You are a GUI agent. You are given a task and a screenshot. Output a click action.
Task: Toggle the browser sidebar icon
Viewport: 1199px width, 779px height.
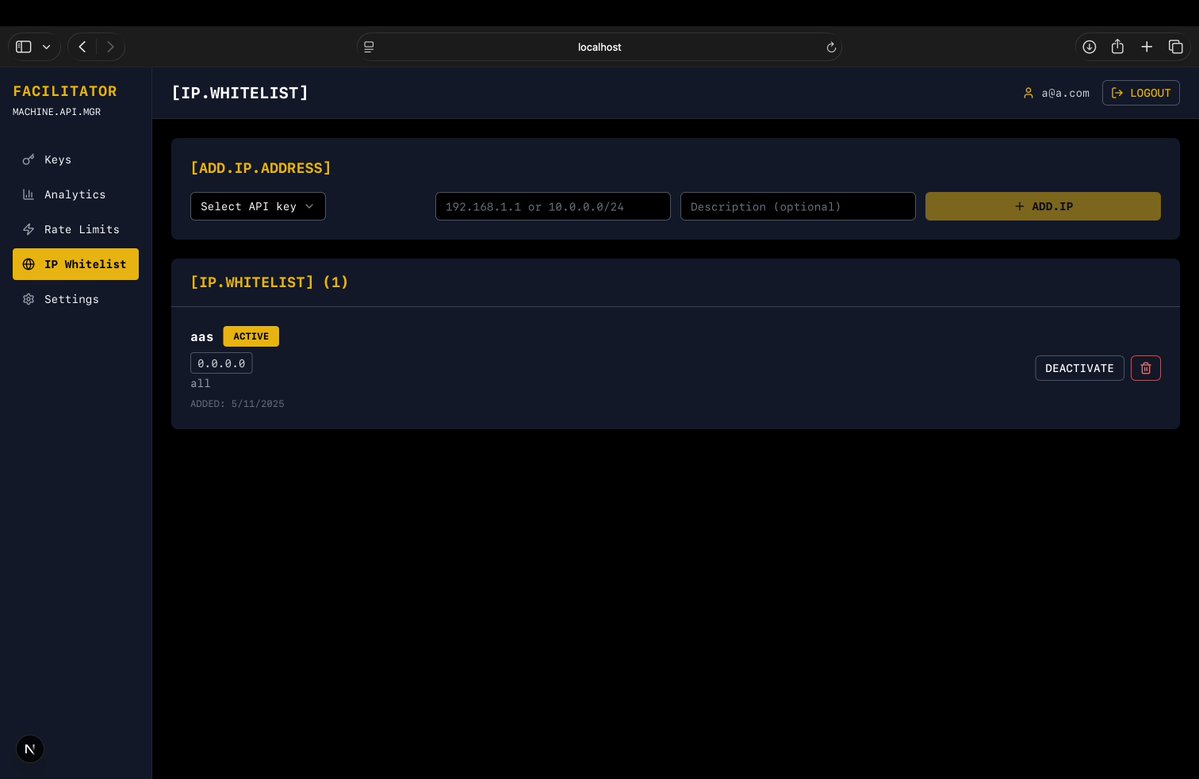24,47
